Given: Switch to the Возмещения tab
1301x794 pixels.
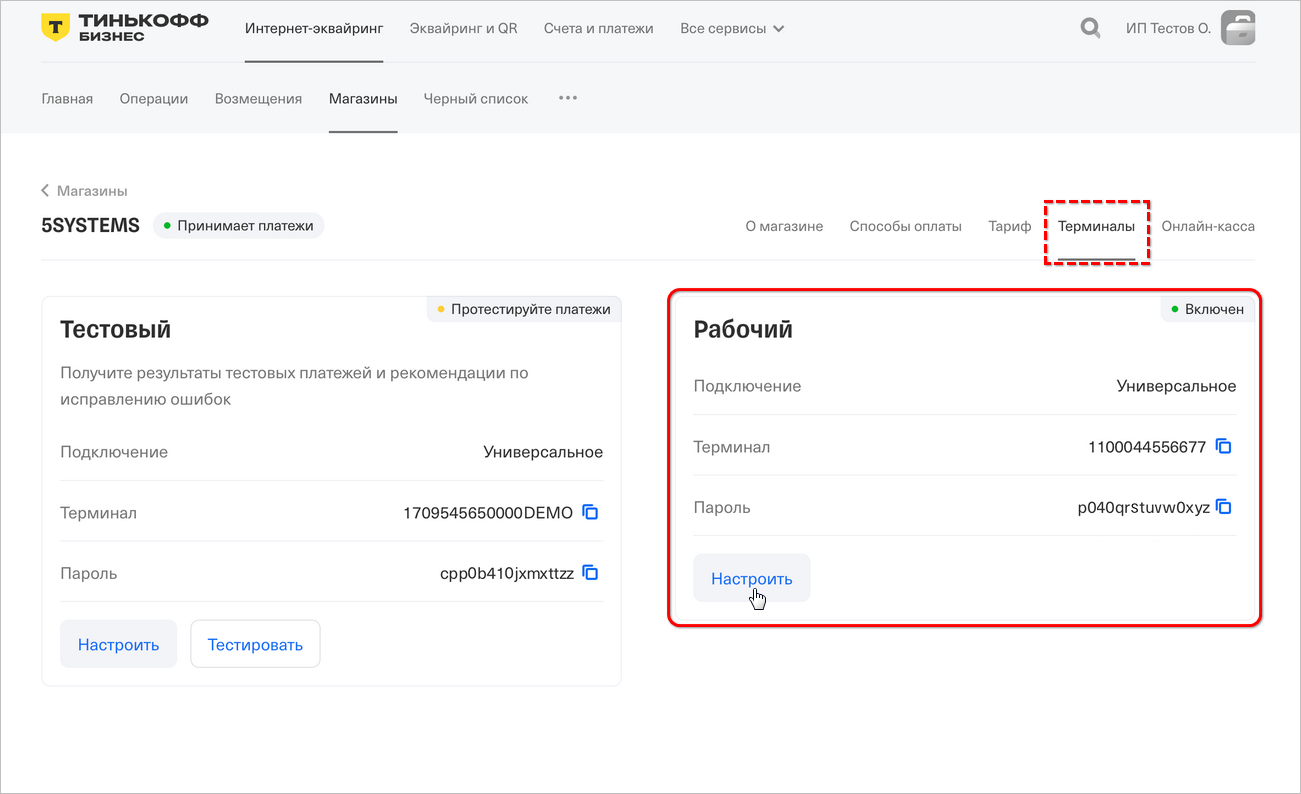Looking at the screenshot, I should point(258,98).
